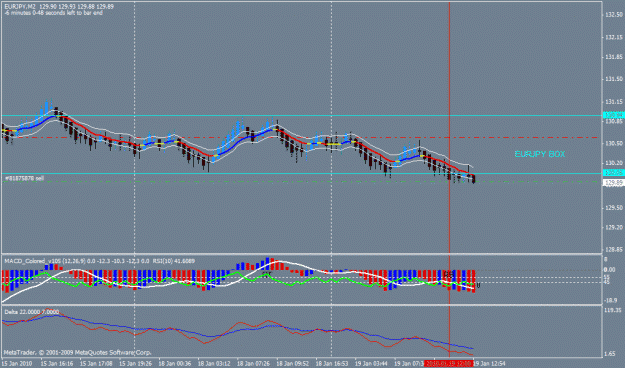Viewport: 625px width, 368px height.
Task: Click the 18 Jan 00:36 time label
Action: pos(175,364)
